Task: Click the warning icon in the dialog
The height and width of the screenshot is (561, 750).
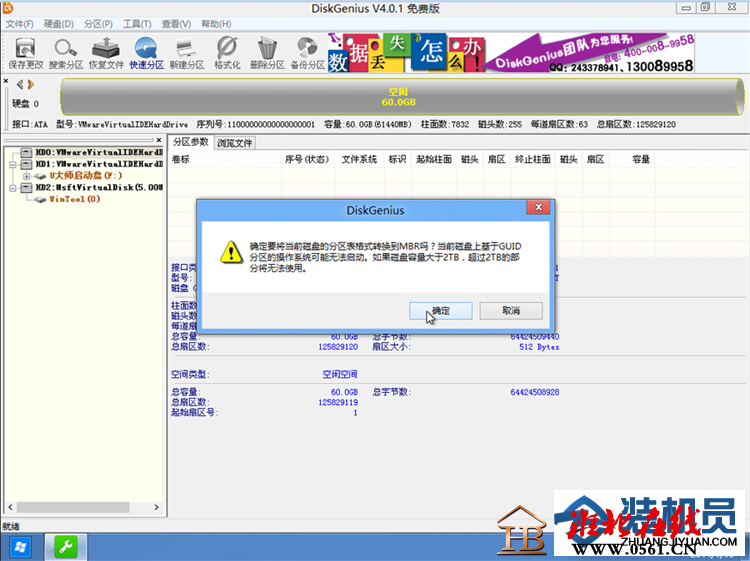Action: pos(232,252)
